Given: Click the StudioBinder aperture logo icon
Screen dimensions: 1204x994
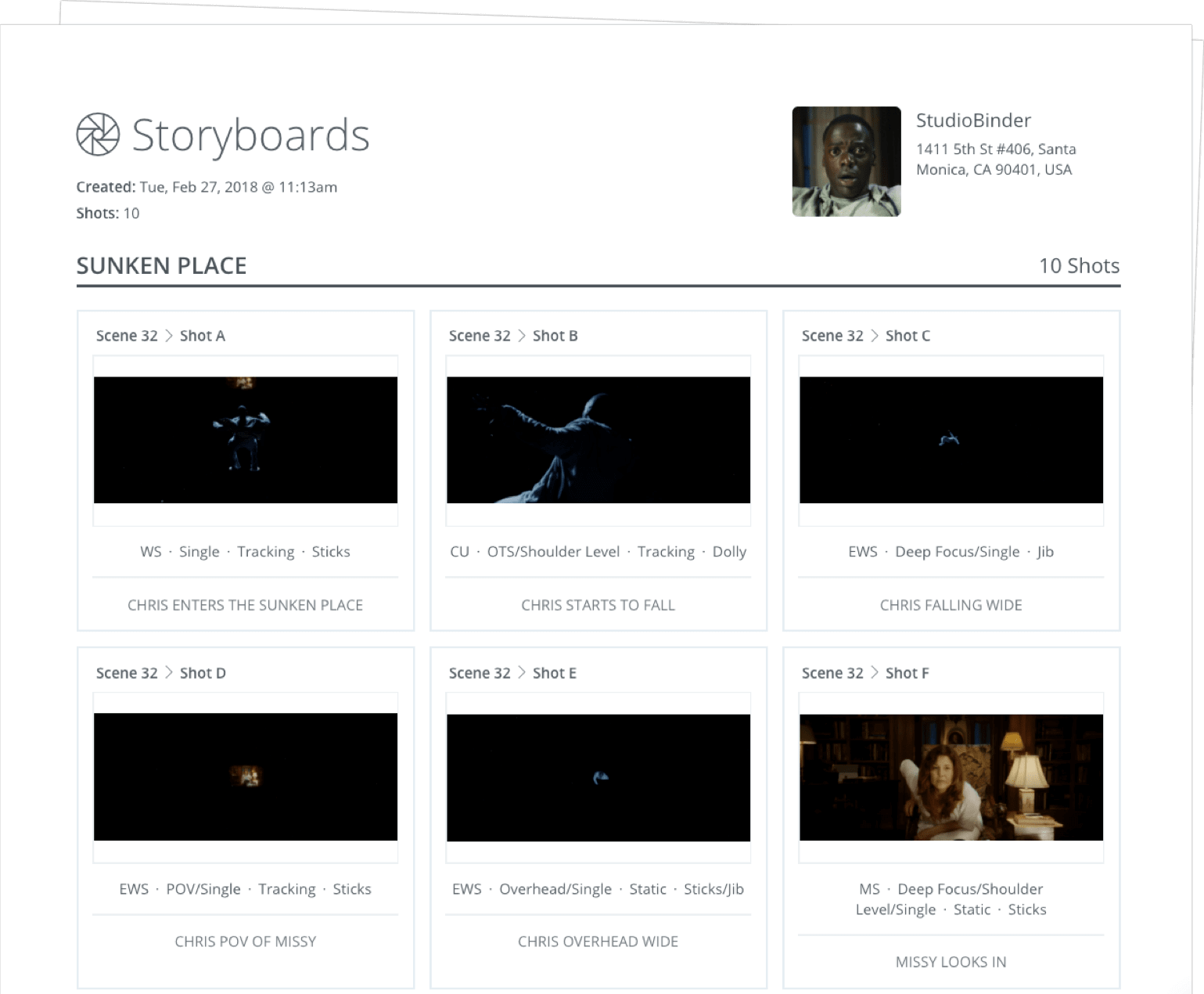Looking at the screenshot, I should (x=98, y=135).
